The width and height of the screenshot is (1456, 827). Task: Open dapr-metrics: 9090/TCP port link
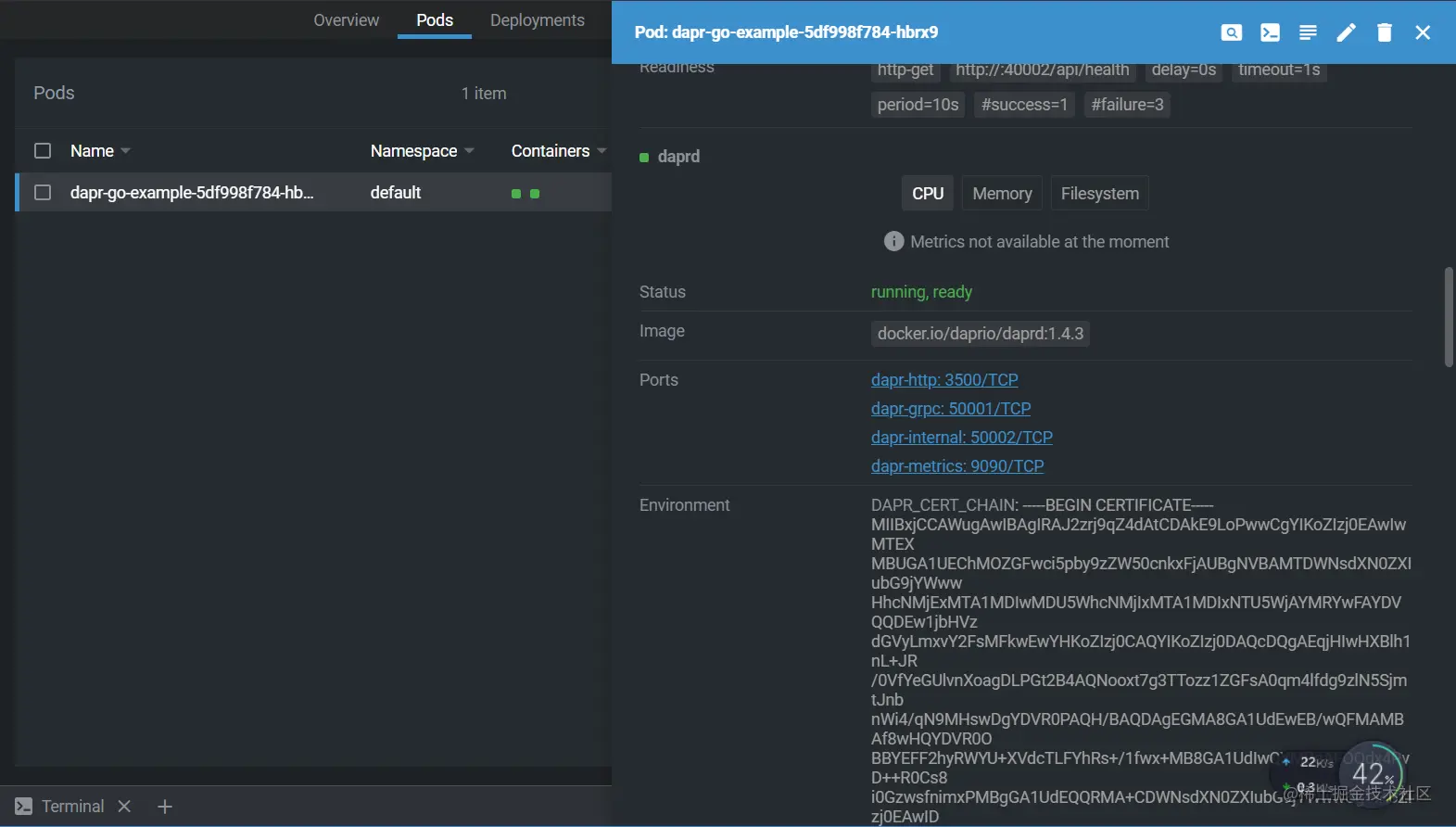pyautogui.click(x=957, y=466)
